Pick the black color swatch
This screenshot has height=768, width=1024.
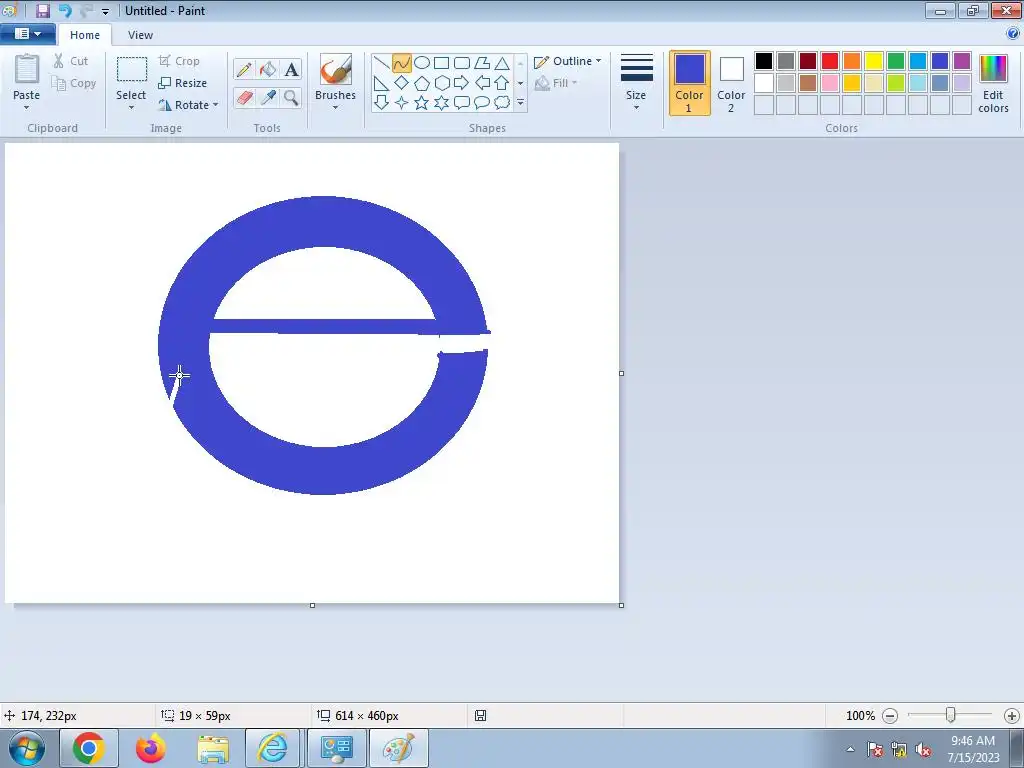pyautogui.click(x=764, y=61)
